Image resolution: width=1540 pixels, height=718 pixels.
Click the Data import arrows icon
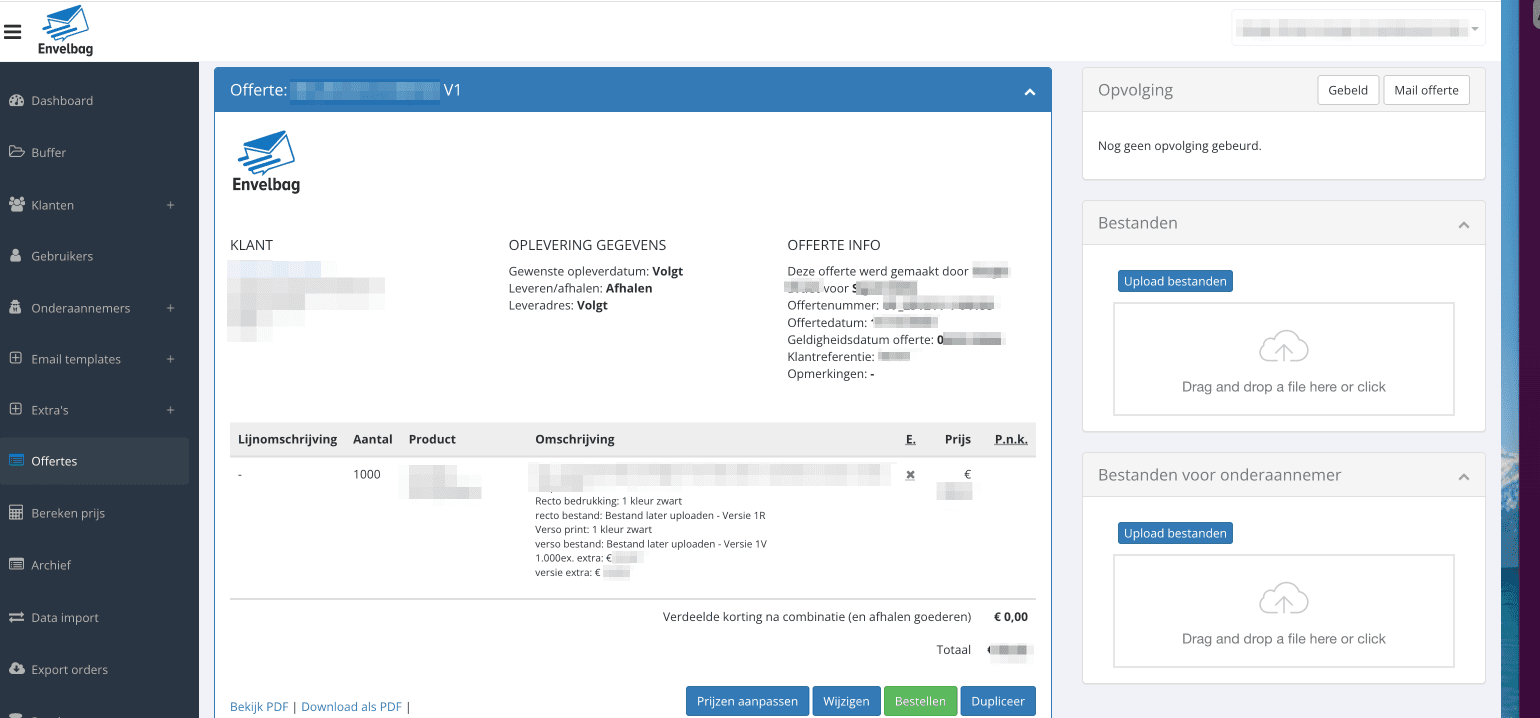(16, 618)
